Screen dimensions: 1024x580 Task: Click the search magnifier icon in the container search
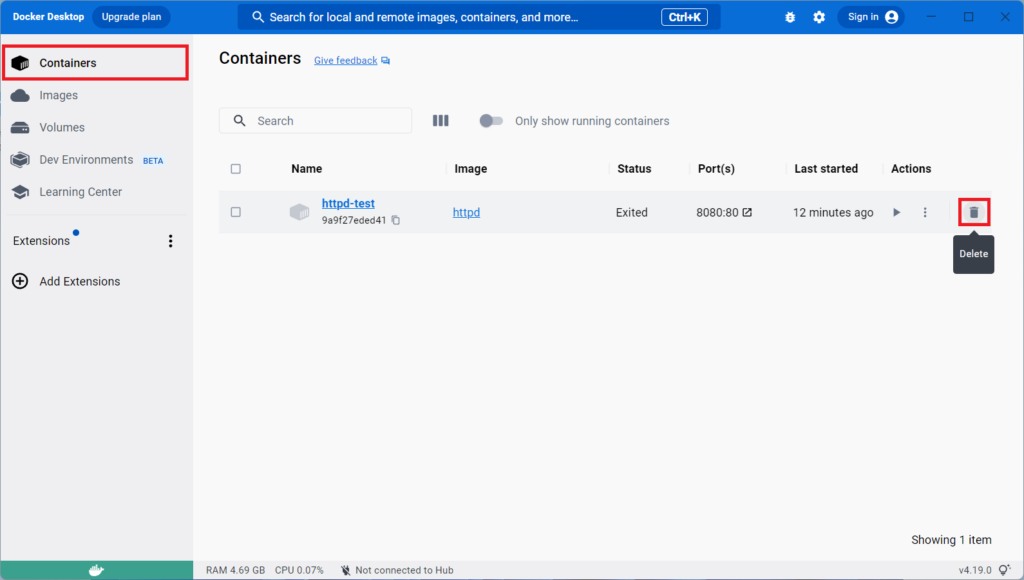[x=240, y=121]
